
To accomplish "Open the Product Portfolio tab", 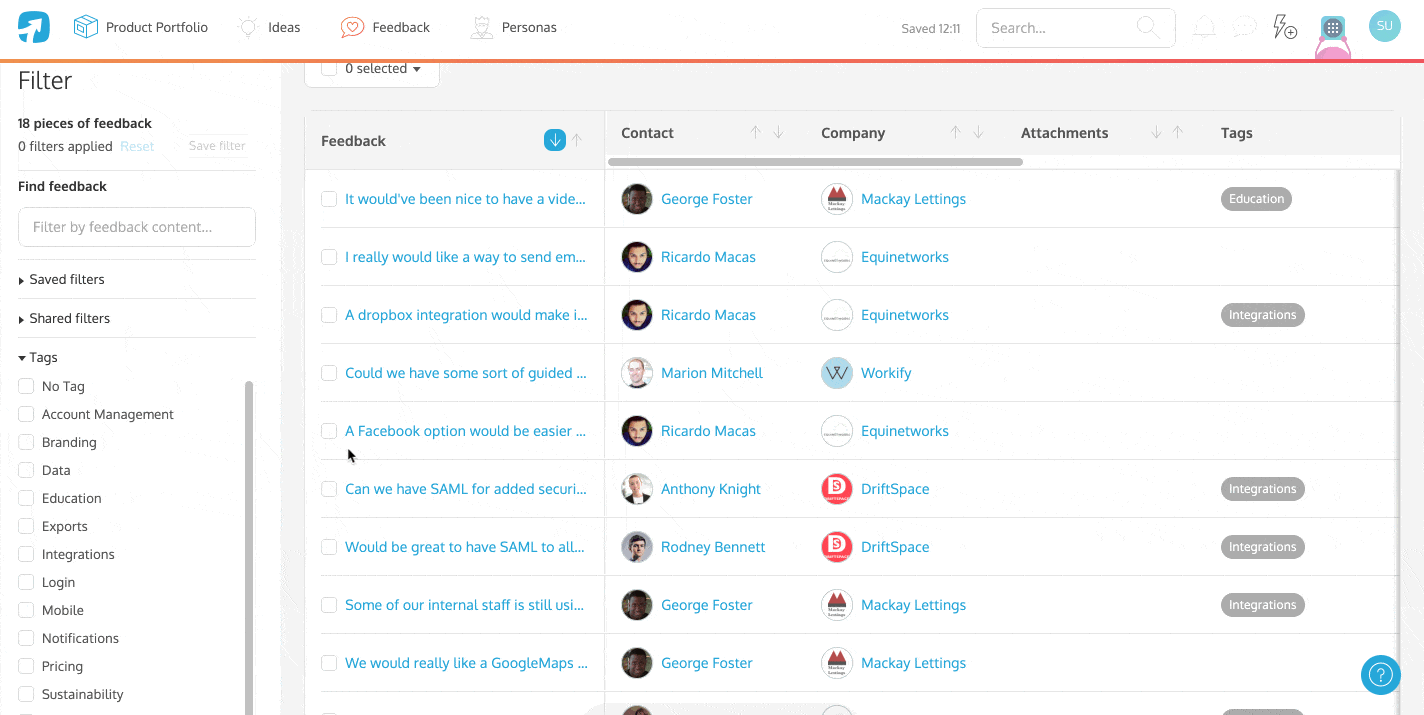I will pyautogui.click(x=141, y=27).
